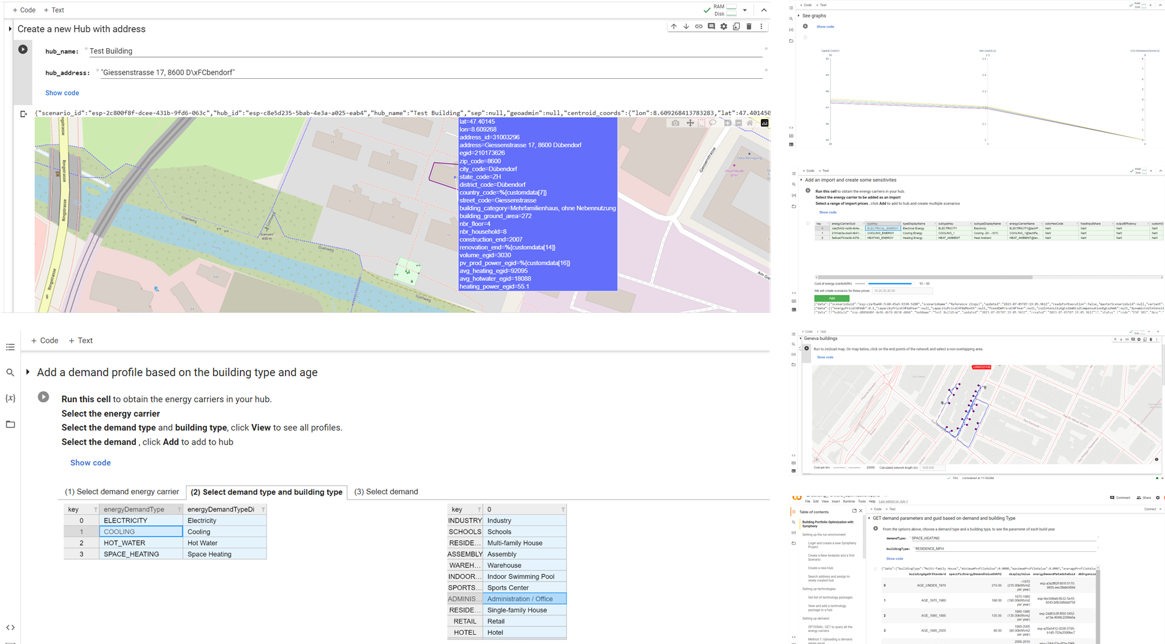Run the Create a new Hub cell

pyautogui.click(x=22, y=49)
